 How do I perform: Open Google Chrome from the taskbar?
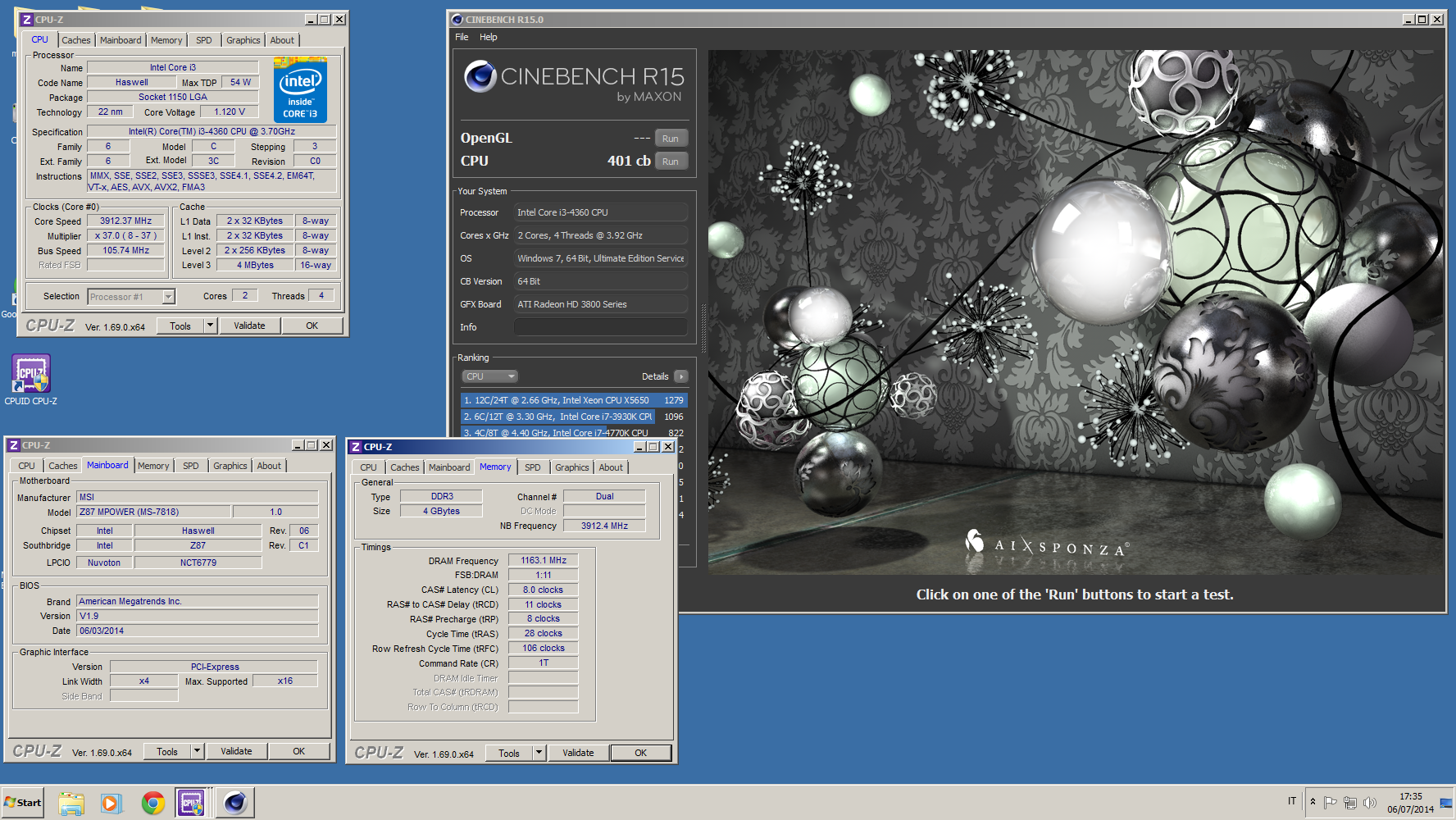[152, 803]
